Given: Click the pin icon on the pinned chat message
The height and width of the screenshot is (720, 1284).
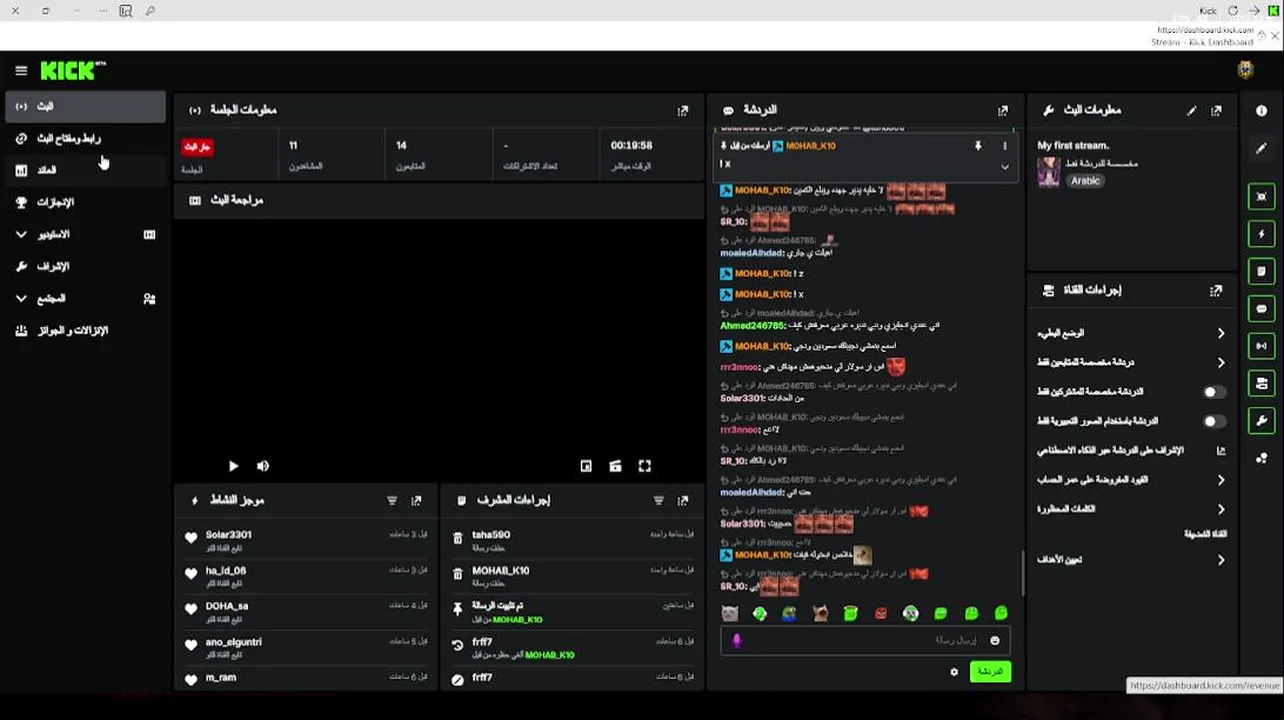Looking at the screenshot, I should (x=978, y=146).
